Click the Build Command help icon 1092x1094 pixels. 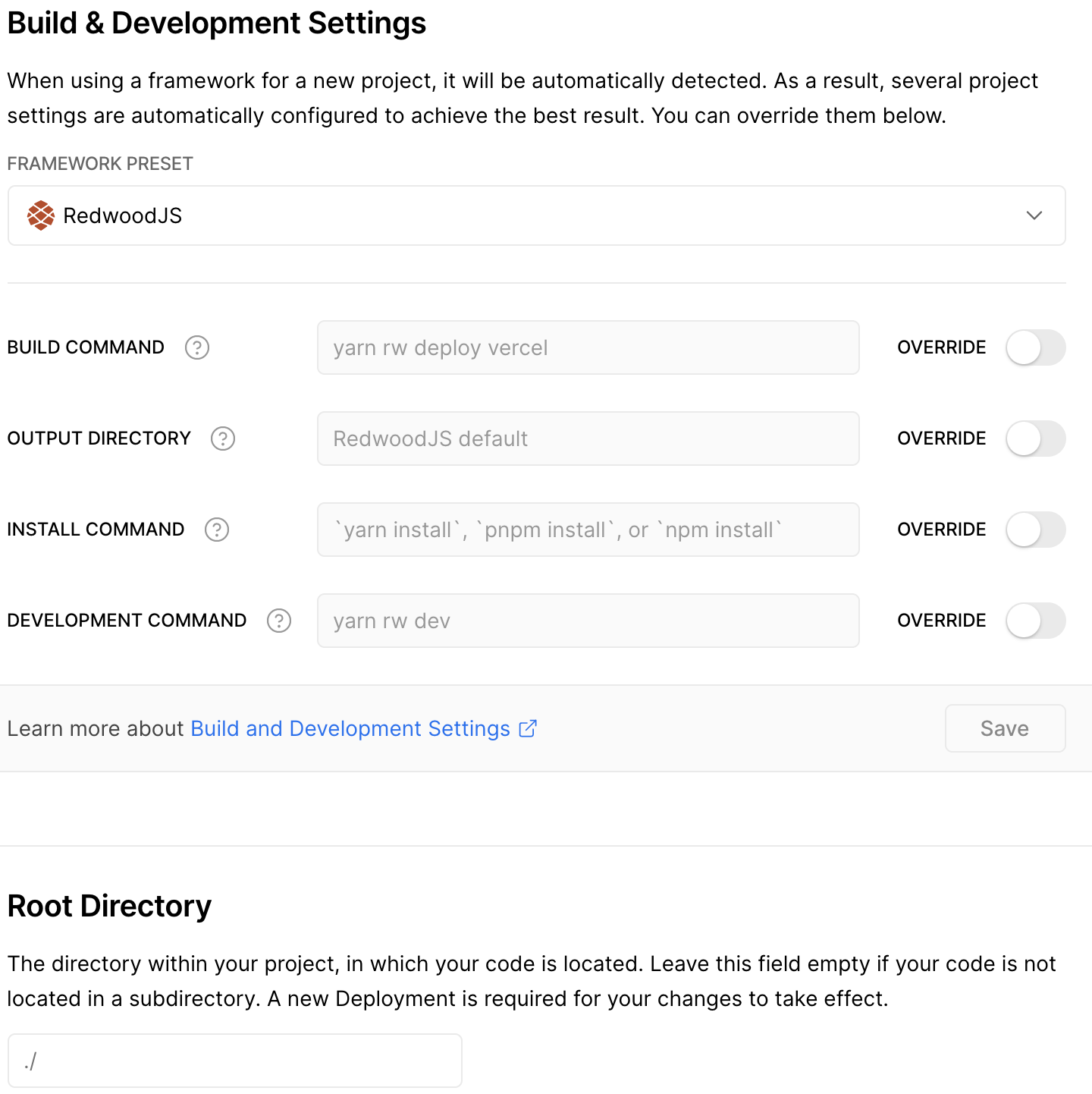click(197, 347)
